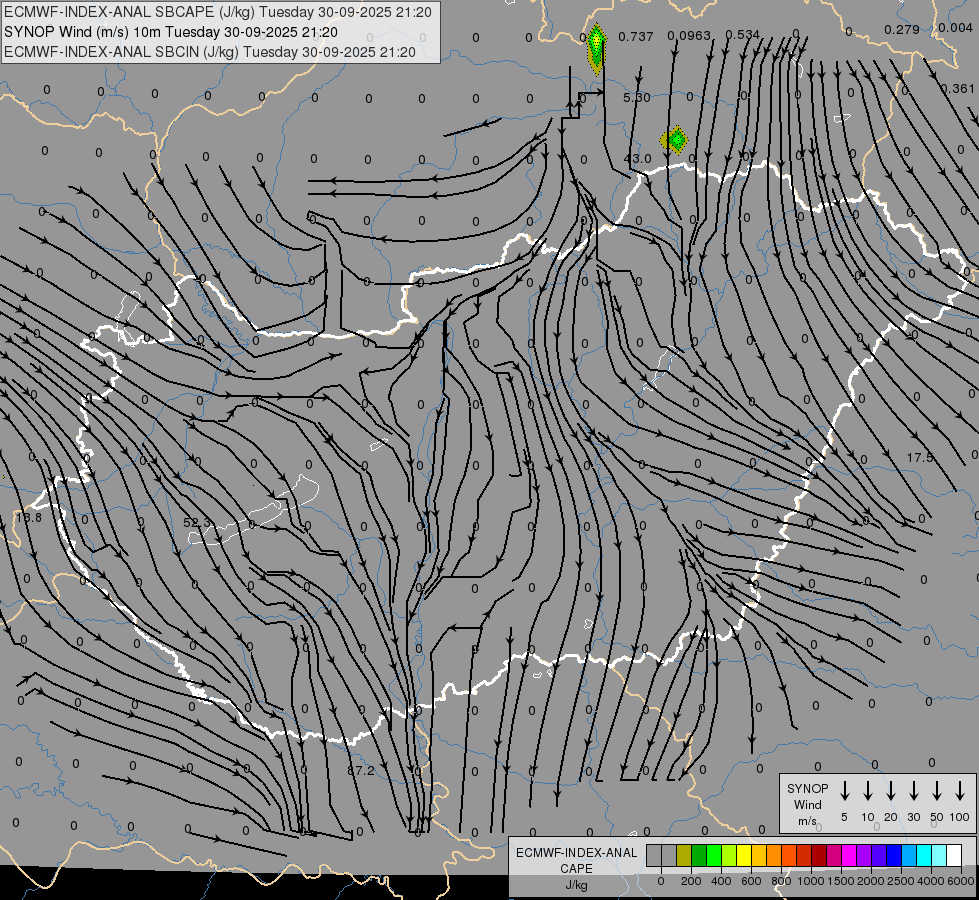Pick the pure blue CAPE legend swatch
Image resolution: width=979 pixels, height=900 pixels.
894,856
